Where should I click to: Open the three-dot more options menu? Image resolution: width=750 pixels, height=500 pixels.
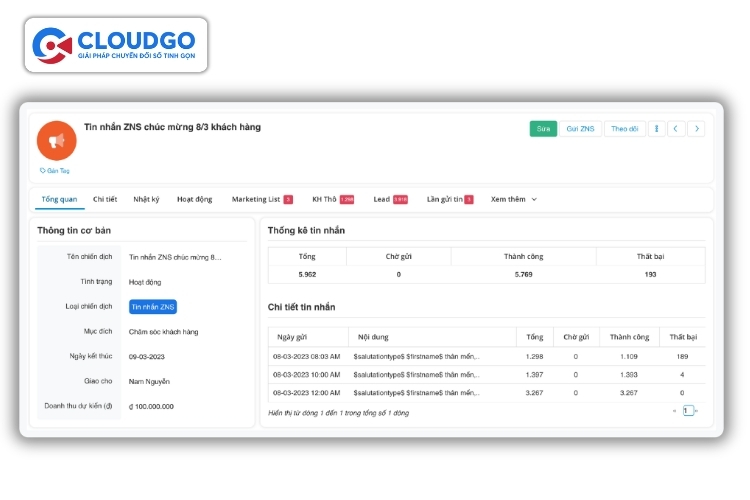656,129
